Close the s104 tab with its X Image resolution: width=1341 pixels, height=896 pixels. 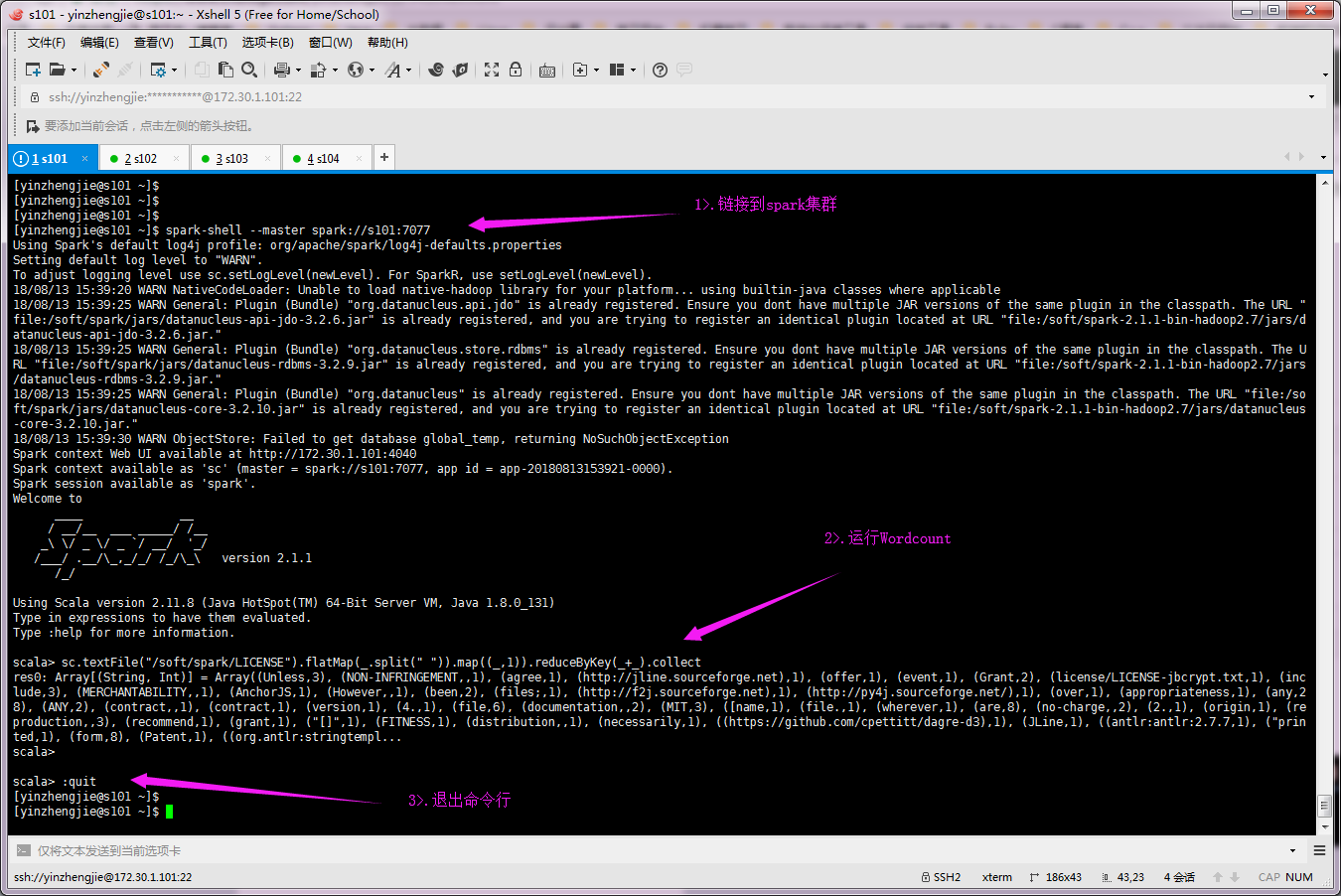point(360,158)
